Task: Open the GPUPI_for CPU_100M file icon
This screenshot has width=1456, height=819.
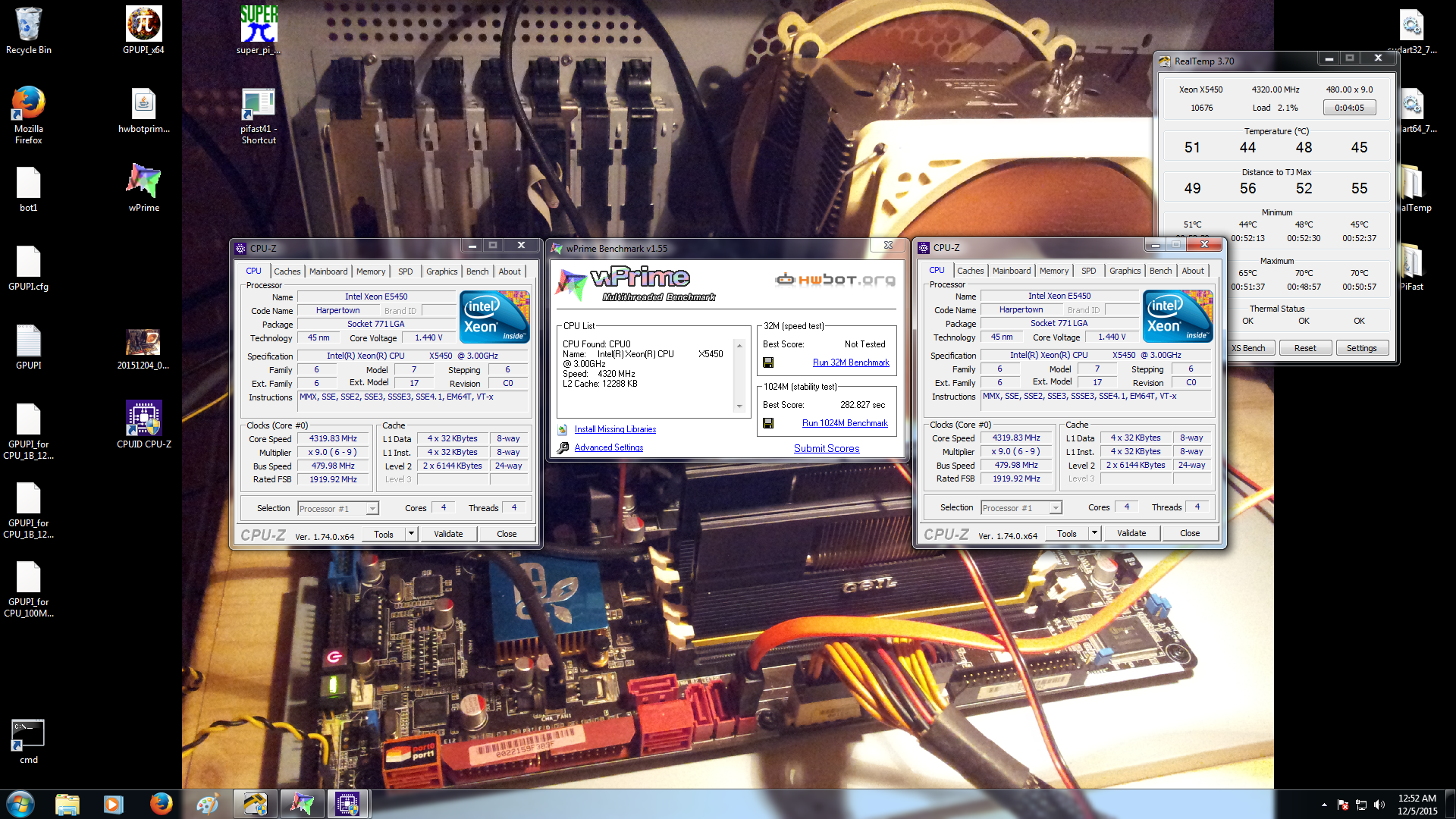Action: [x=28, y=589]
